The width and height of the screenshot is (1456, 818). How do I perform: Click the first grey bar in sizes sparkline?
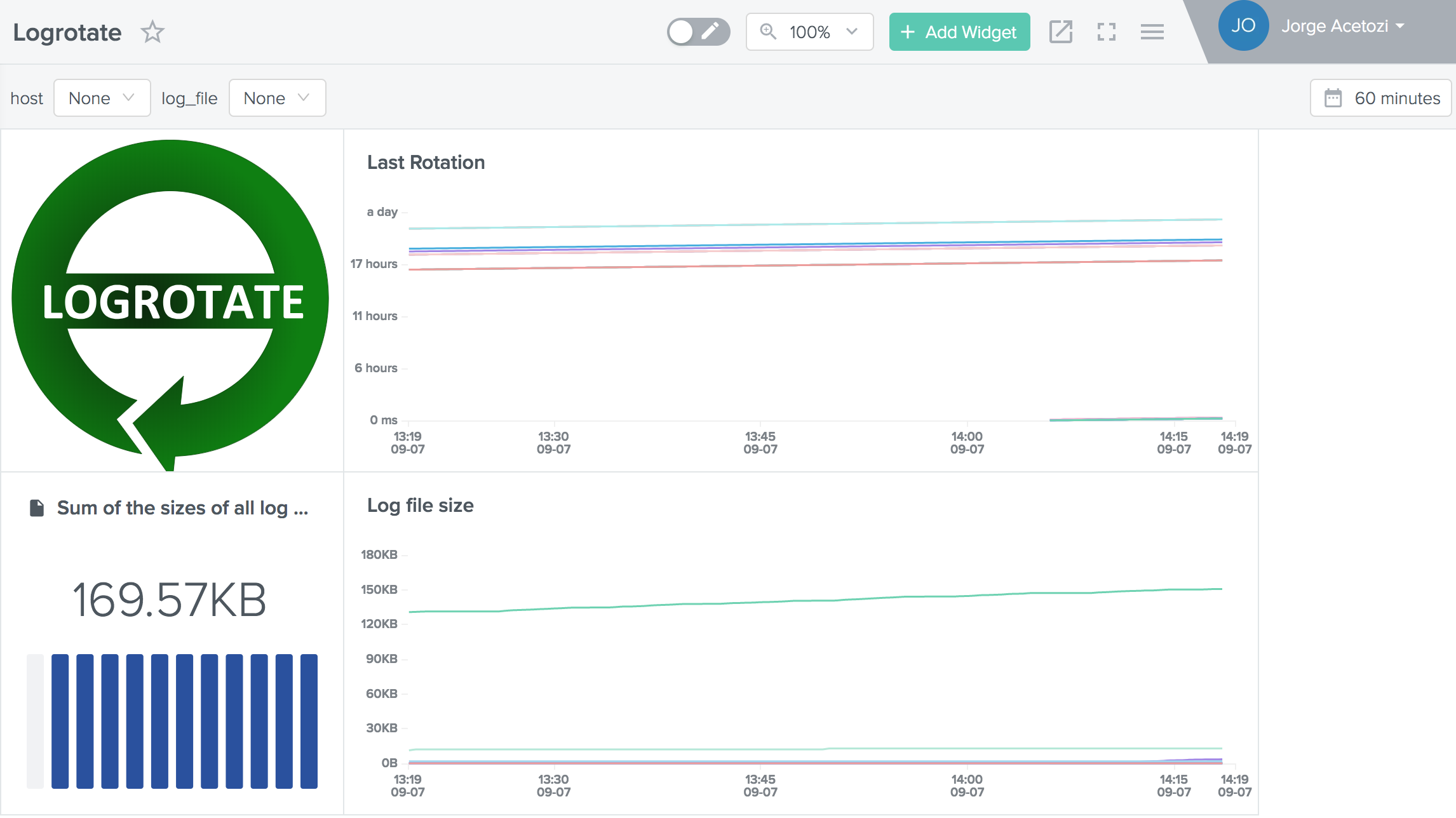pyautogui.click(x=35, y=721)
